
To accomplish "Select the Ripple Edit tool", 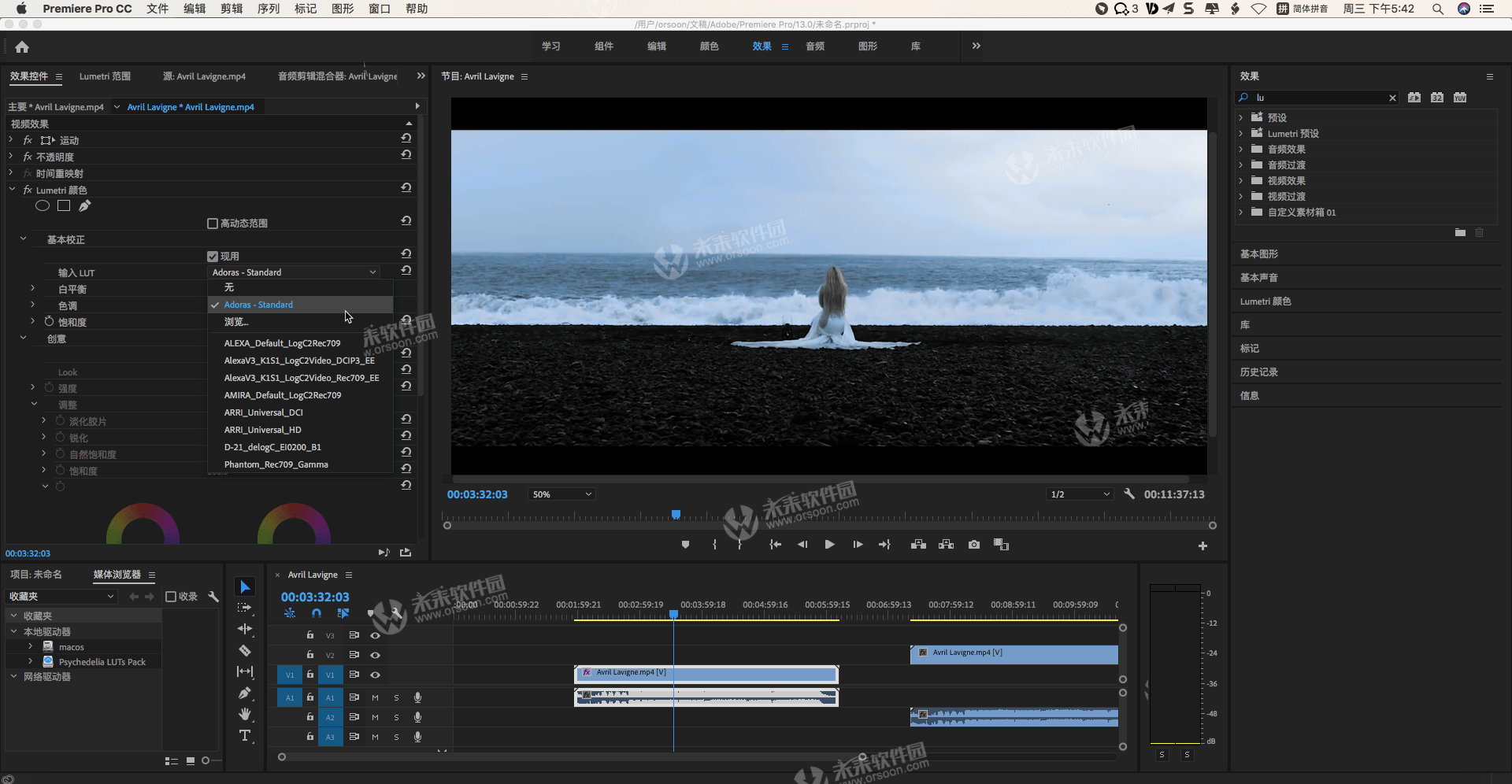I will (x=245, y=629).
